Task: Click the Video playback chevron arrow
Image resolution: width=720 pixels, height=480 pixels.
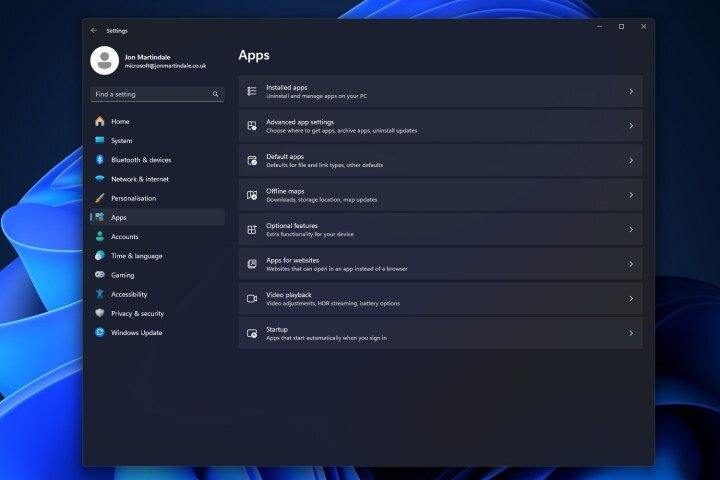Action: (631, 299)
